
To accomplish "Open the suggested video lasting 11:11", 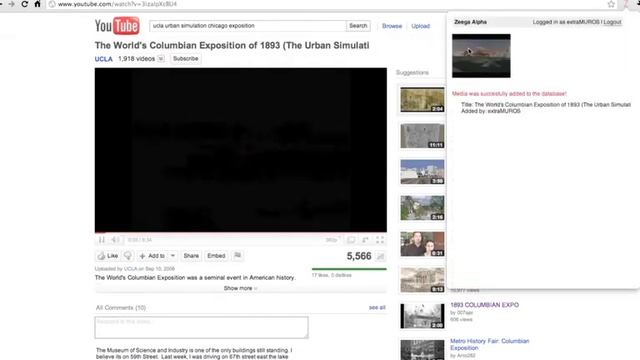I will point(422,136).
